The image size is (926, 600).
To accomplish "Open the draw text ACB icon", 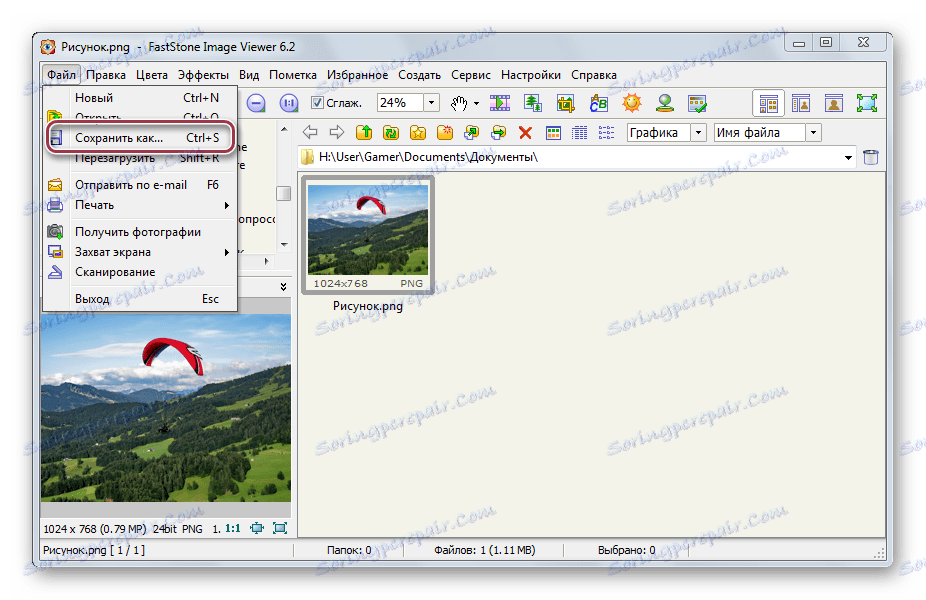I will tap(598, 103).
